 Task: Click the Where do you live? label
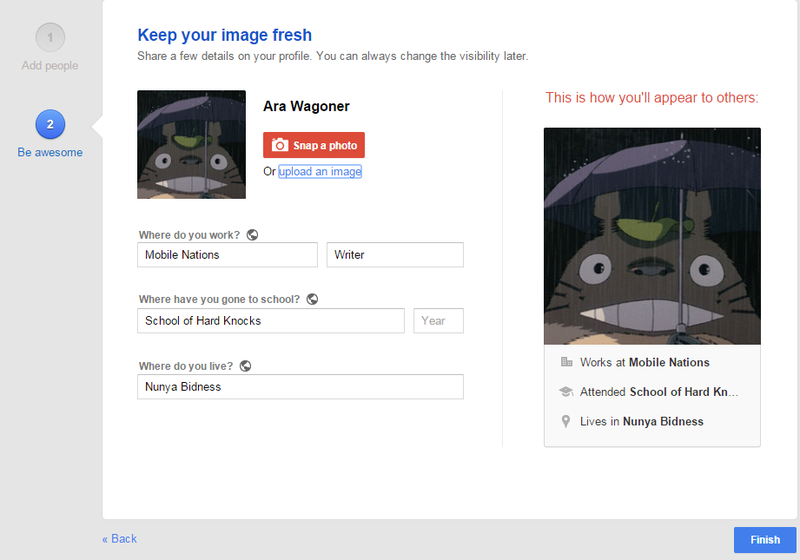pyautogui.click(x=185, y=366)
